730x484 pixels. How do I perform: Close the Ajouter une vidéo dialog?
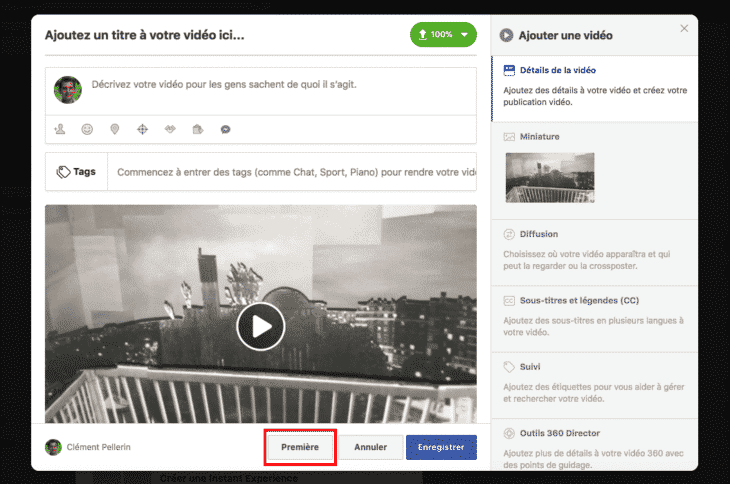684,28
